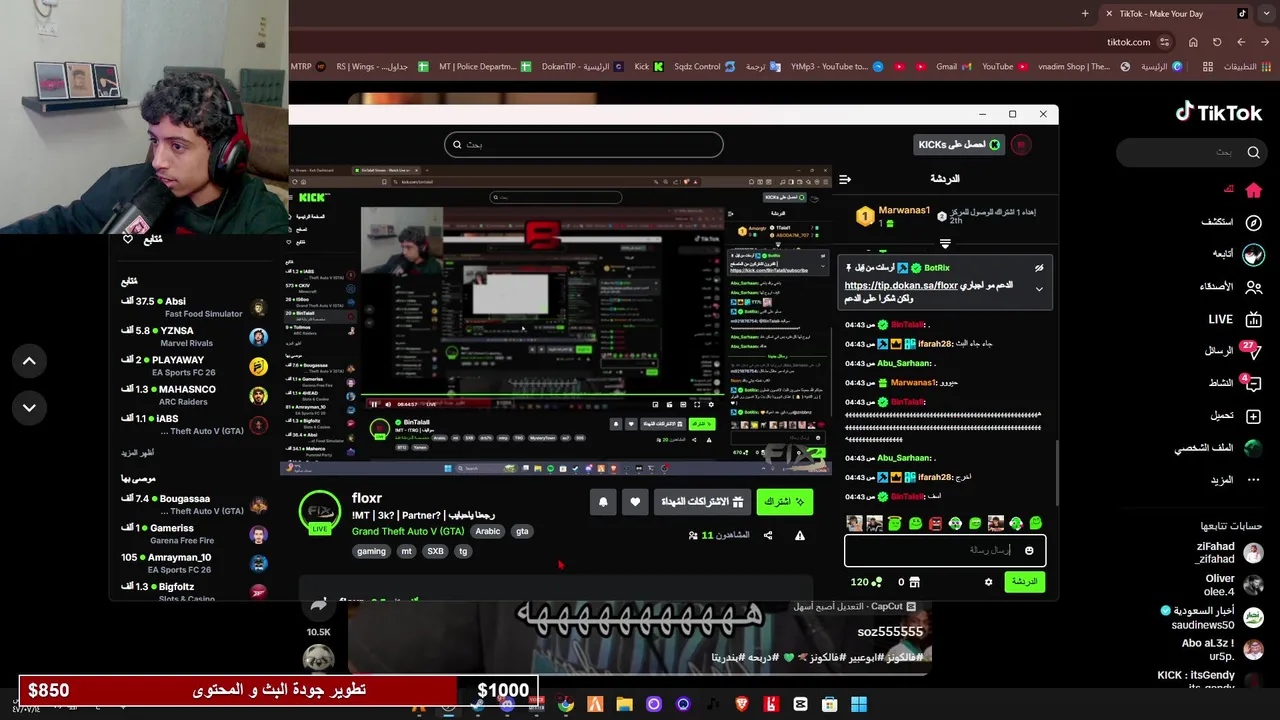Screen dimensions: 1280x720
Task: Click the heart follow button for floxr
Action: [635, 502]
